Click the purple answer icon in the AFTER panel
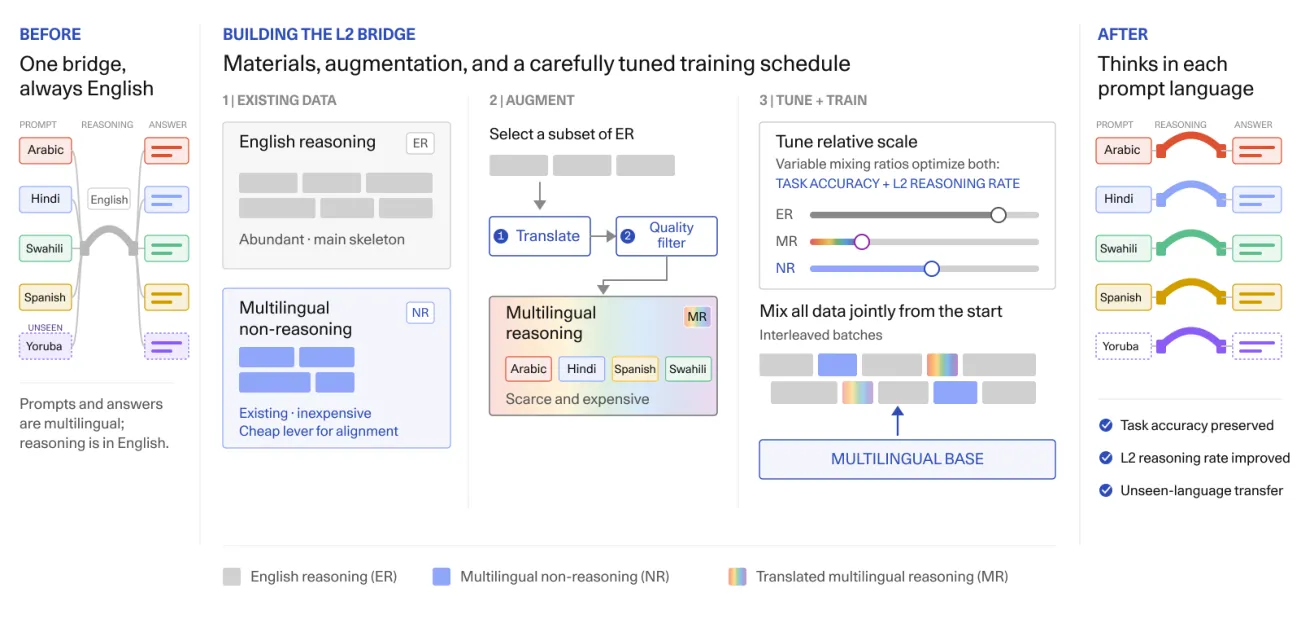 (1258, 346)
